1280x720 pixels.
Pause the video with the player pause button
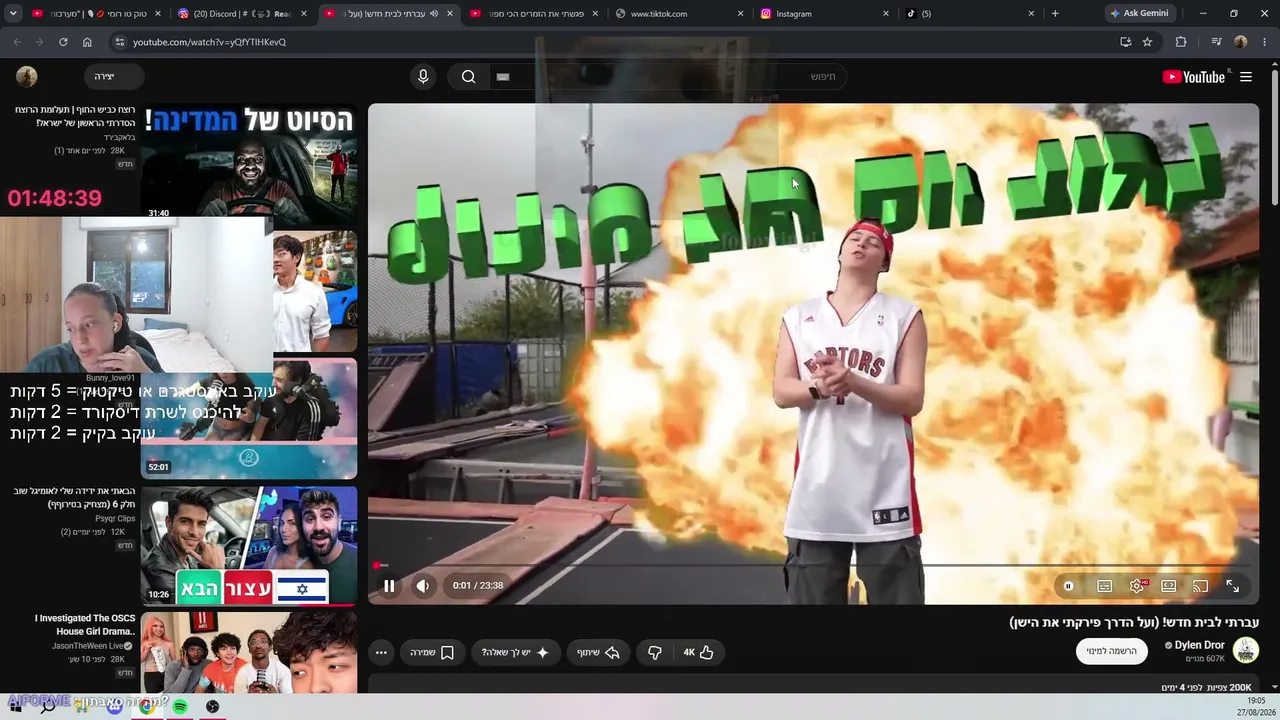coord(389,586)
